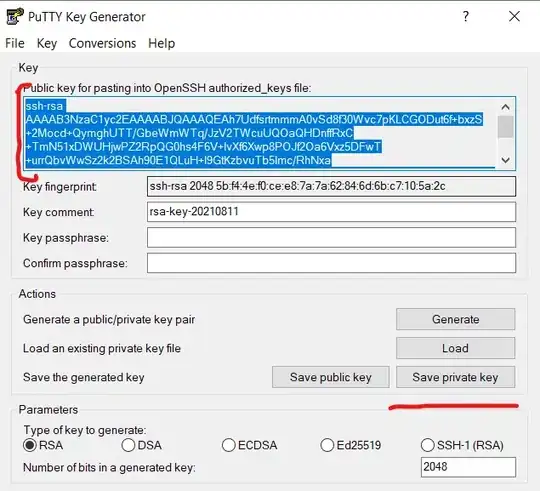Click 'Number of bits in a generated key:' label
The image size is (540, 491).
point(109,468)
